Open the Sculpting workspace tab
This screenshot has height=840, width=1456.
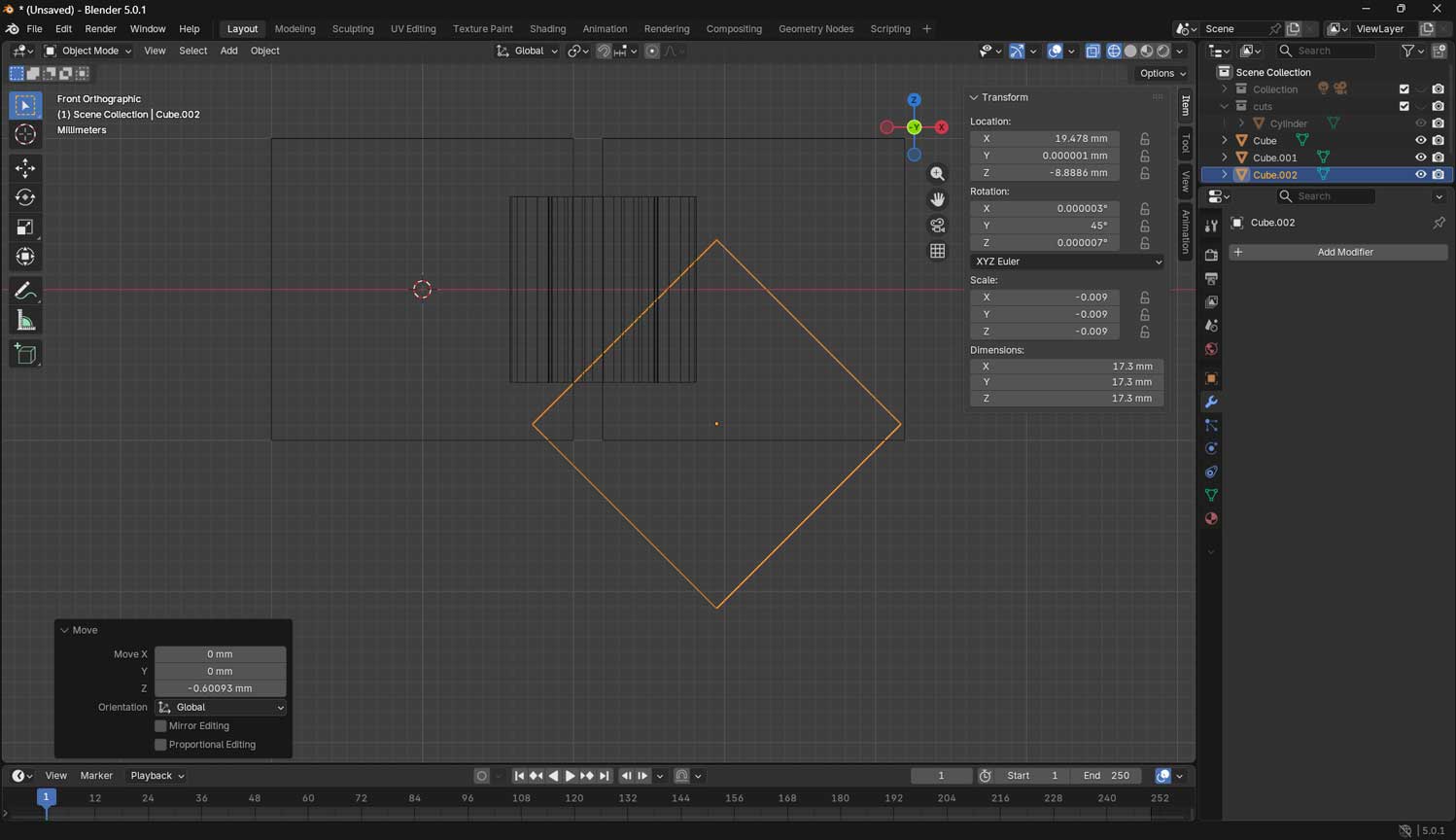tap(352, 29)
